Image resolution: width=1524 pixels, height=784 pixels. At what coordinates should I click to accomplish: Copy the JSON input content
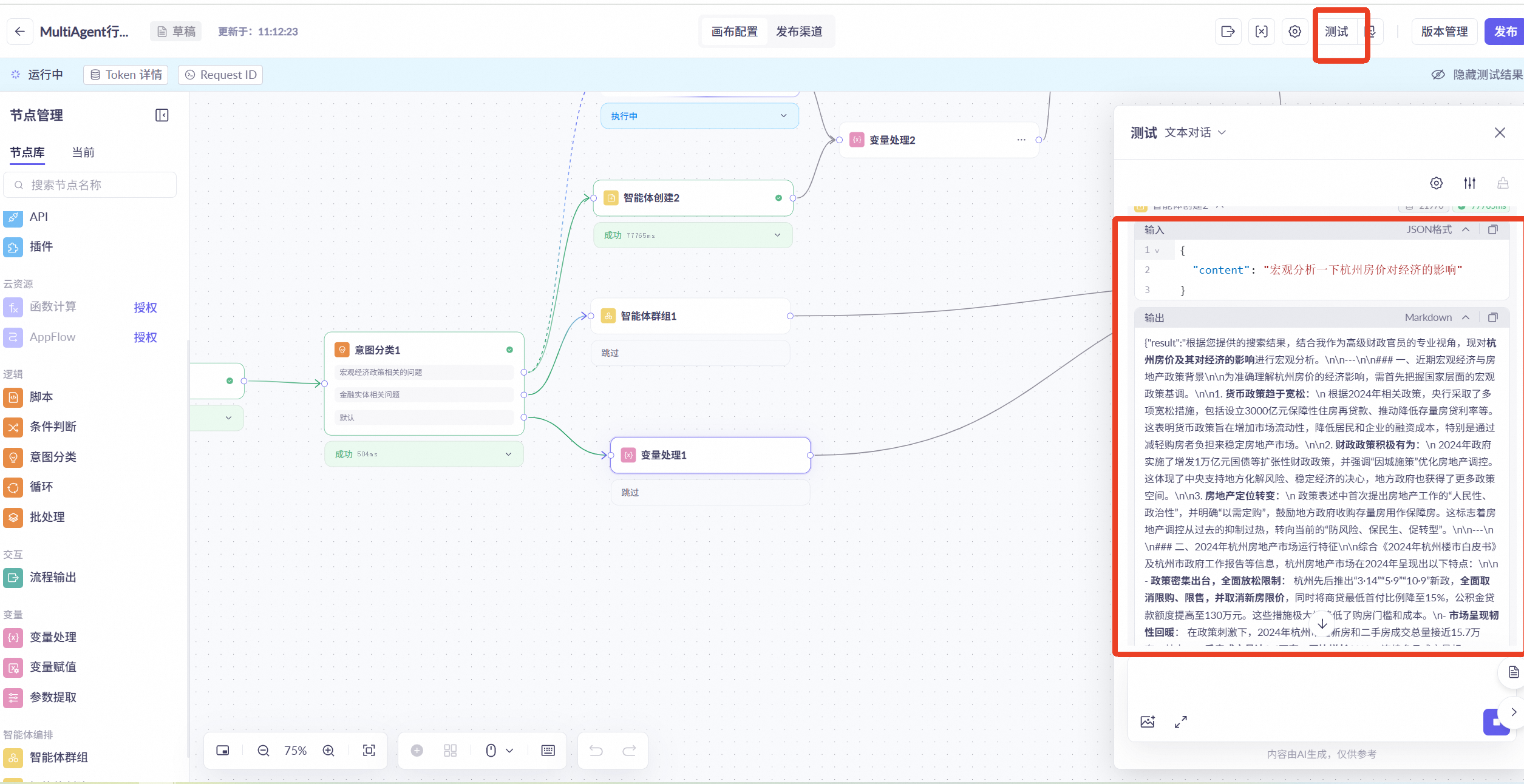pos(1492,229)
